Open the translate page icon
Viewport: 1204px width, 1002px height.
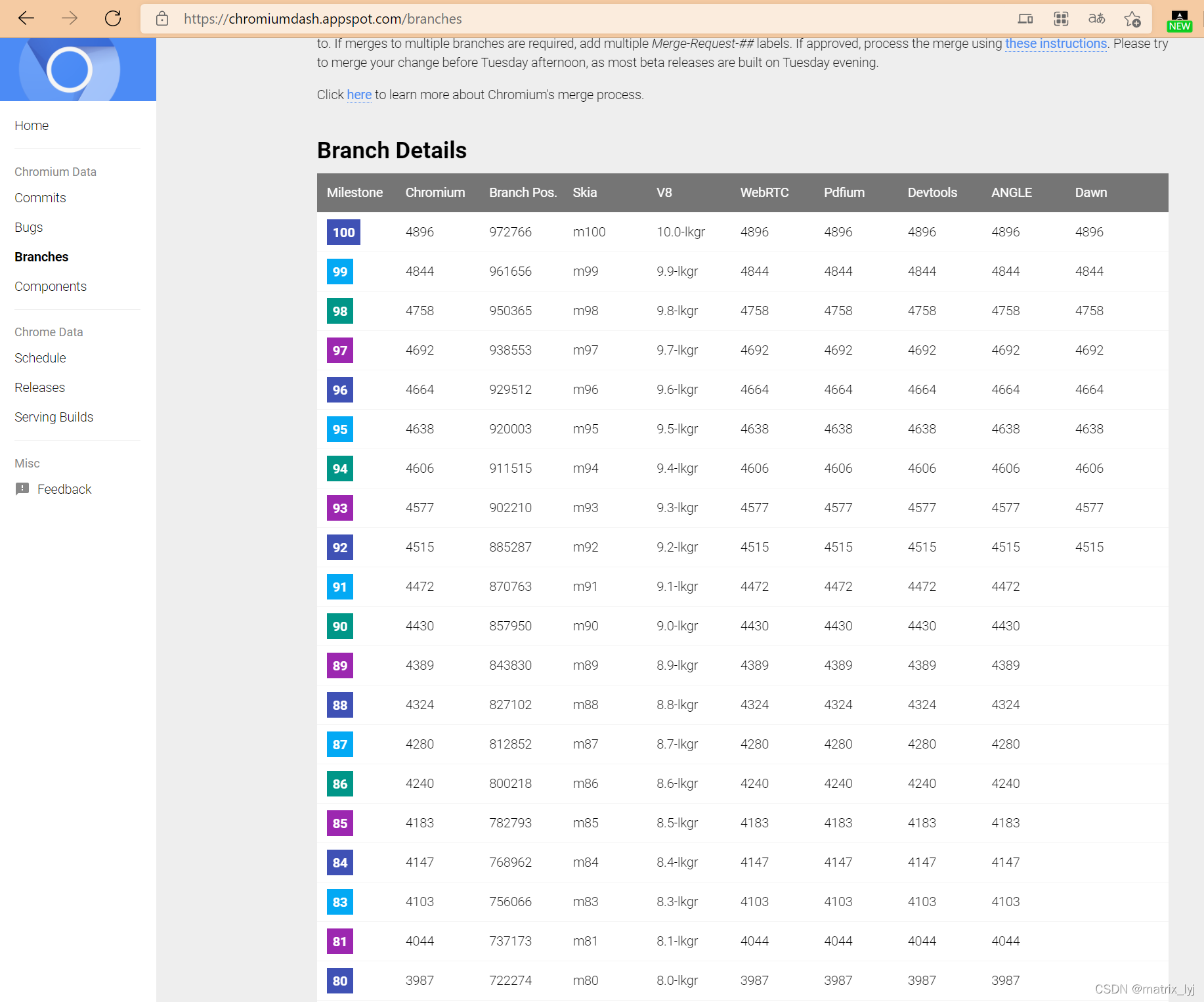point(1096,18)
